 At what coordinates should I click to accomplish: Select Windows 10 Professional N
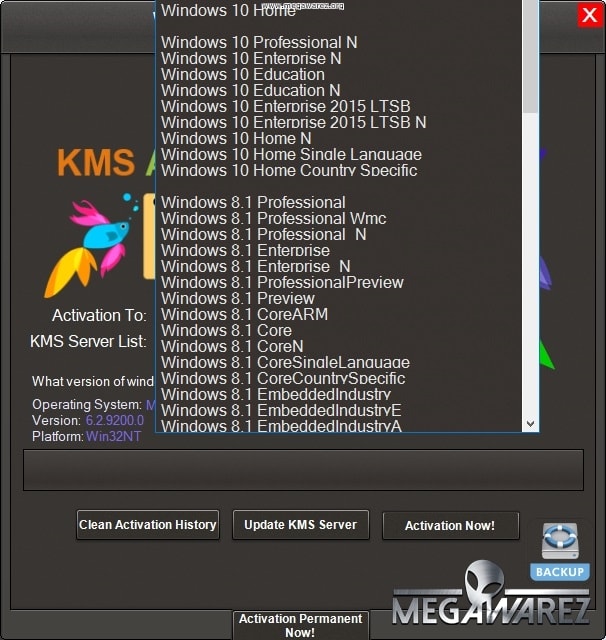tap(341, 42)
